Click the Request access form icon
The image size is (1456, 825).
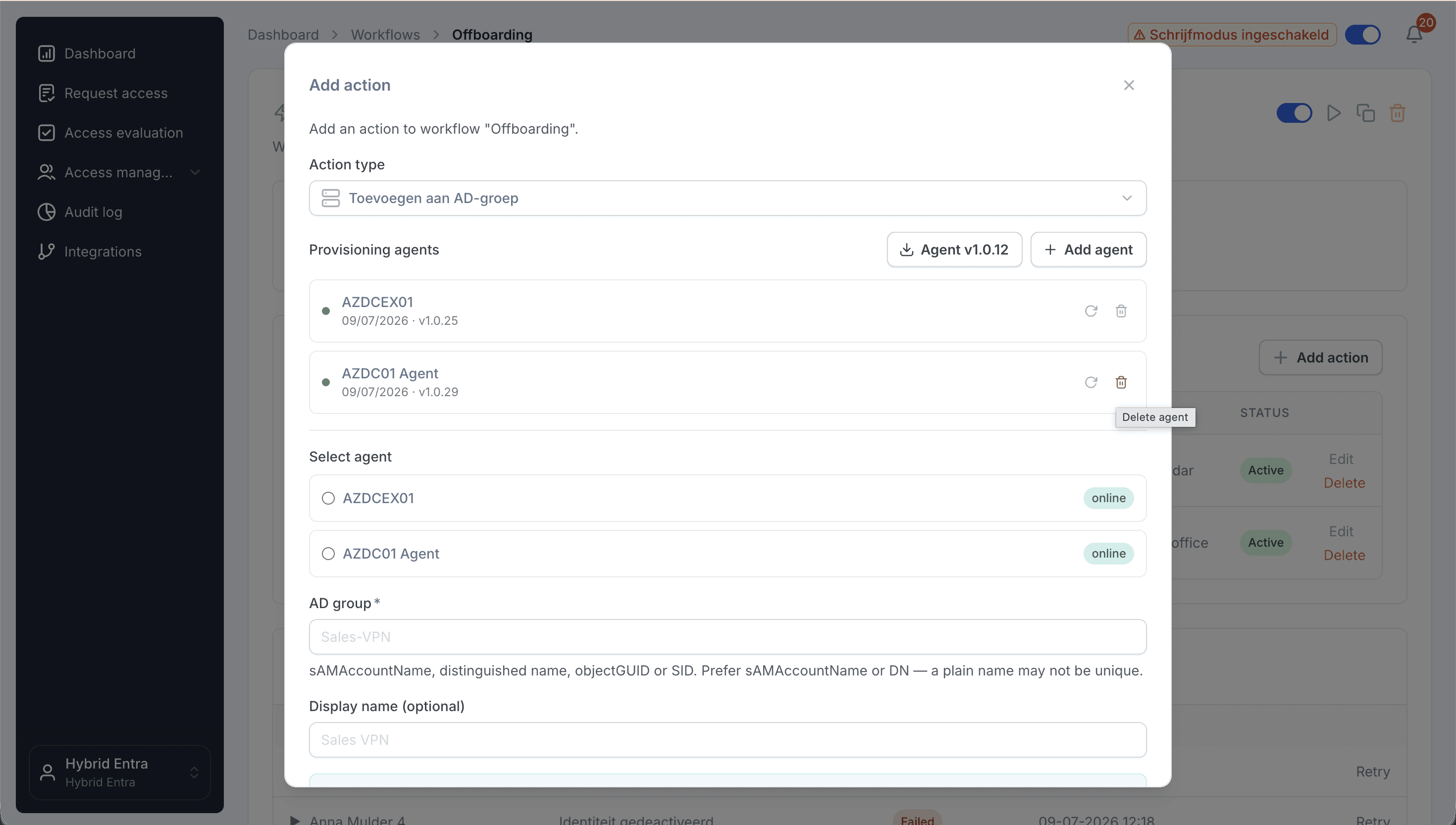[47, 93]
